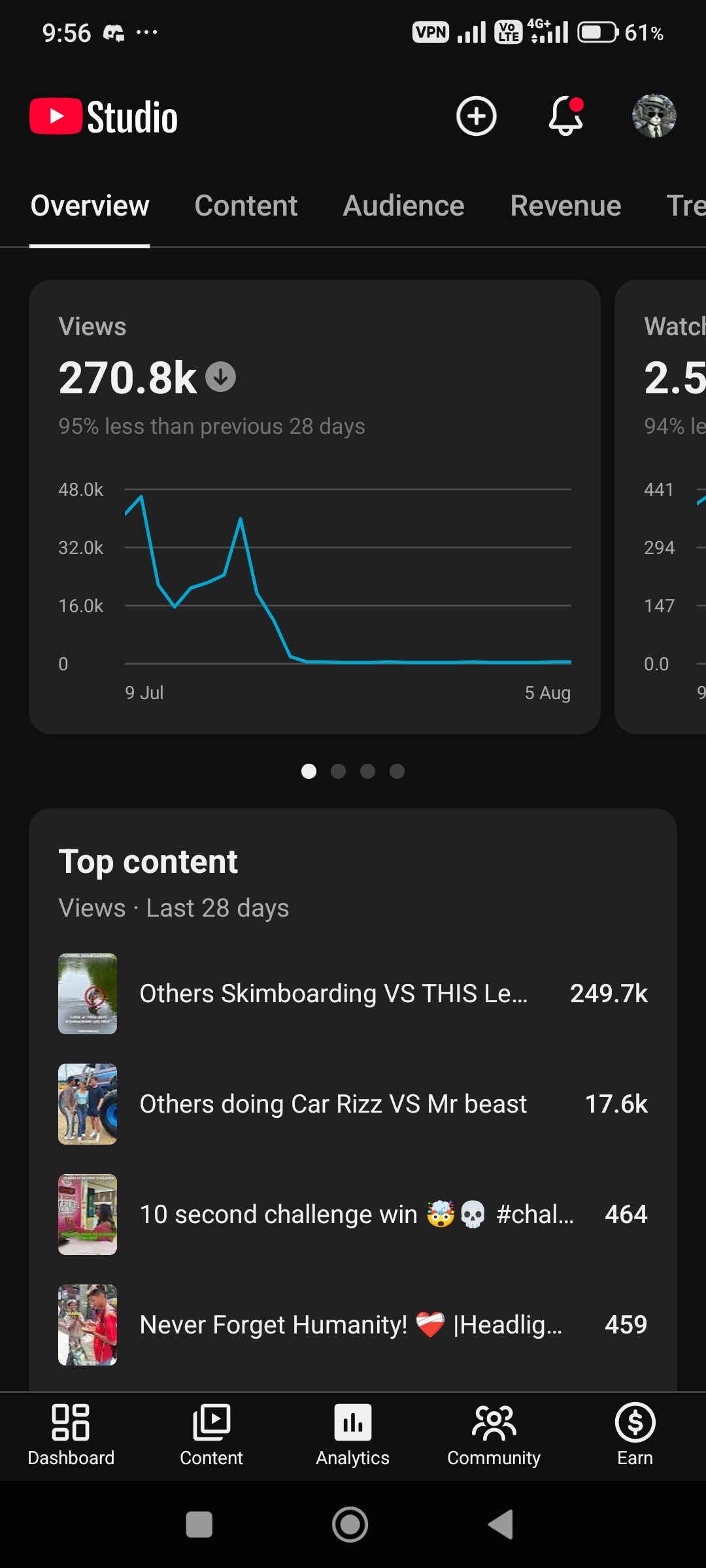706x1568 pixels.
Task: Go to Dashboard in bottom navigation
Action: coord(71,1435)
